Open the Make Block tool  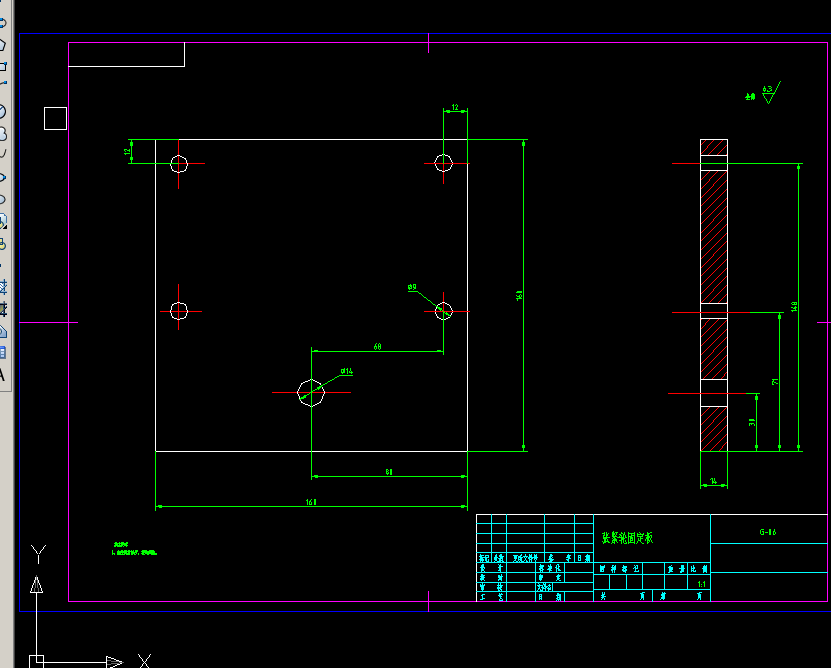[x=2, y=244]
